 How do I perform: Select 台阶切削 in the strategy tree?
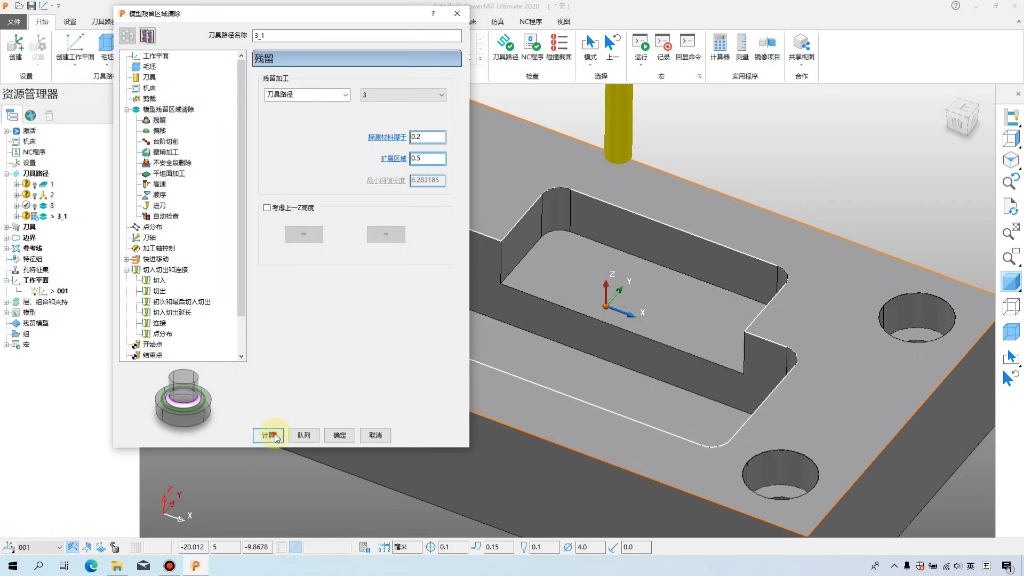point(165,141)
